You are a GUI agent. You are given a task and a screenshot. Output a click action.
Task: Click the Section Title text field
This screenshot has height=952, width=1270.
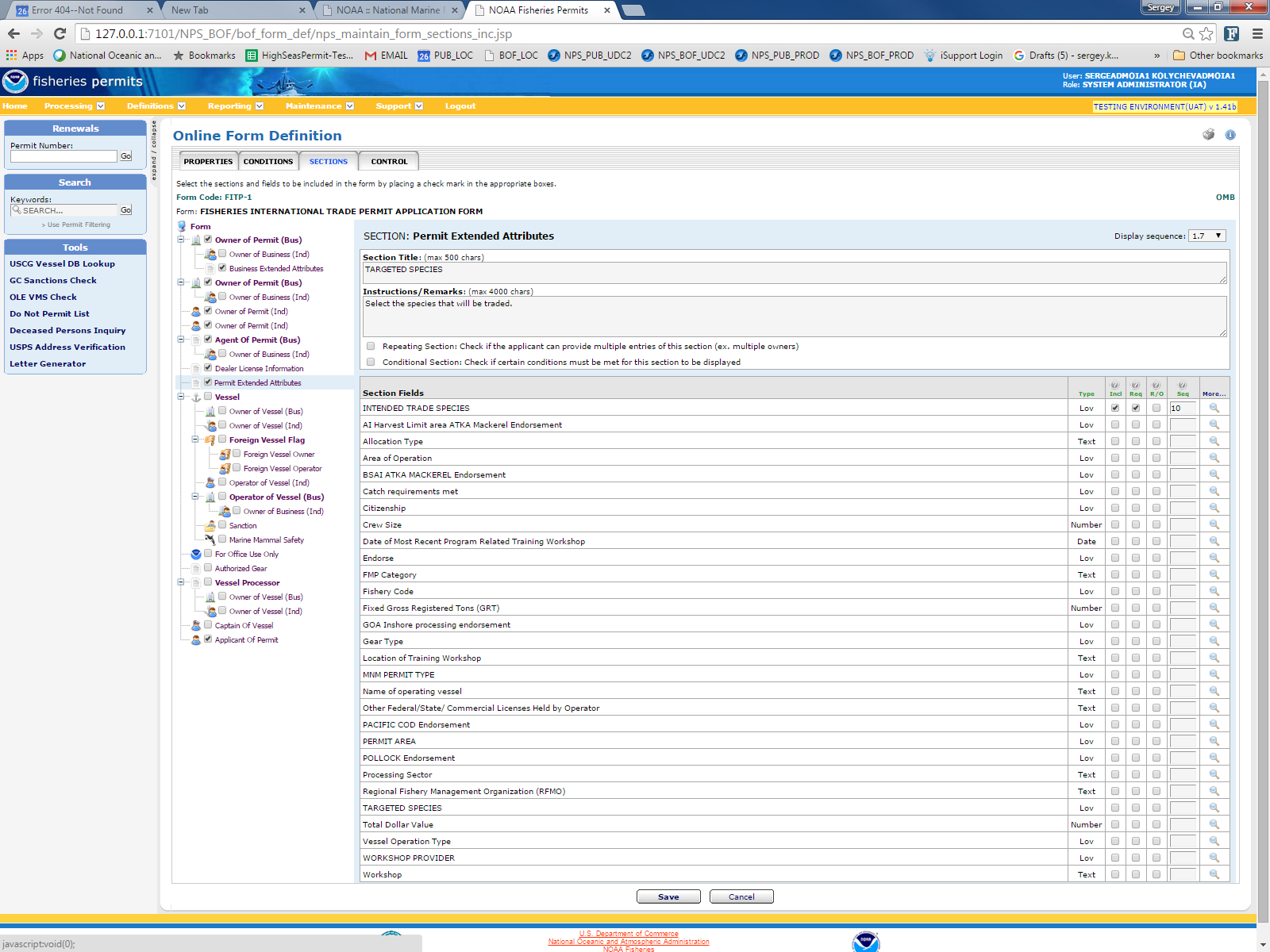click(794, 273)
